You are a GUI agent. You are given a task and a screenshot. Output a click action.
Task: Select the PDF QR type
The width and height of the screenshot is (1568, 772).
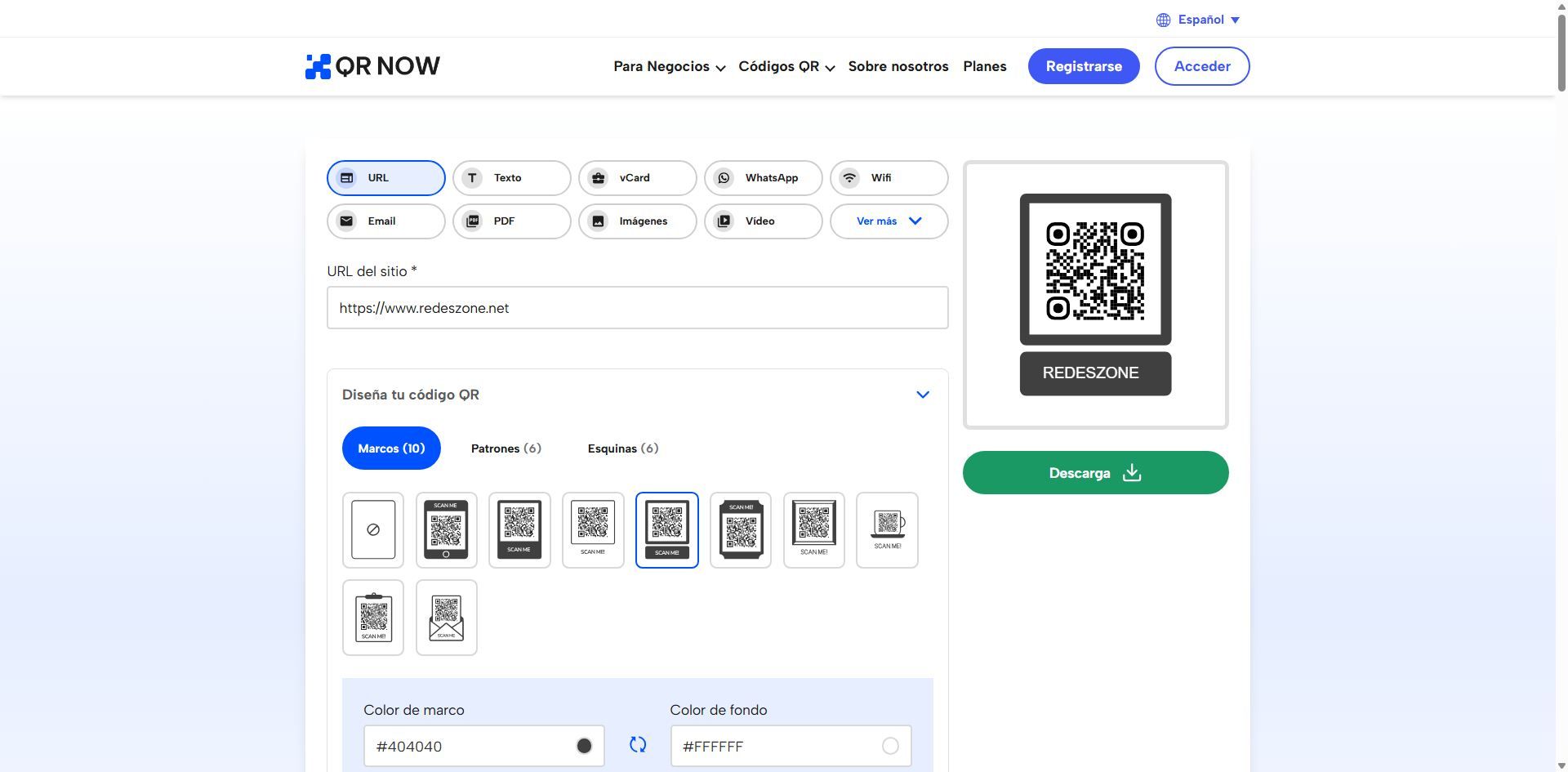[511, 221]
